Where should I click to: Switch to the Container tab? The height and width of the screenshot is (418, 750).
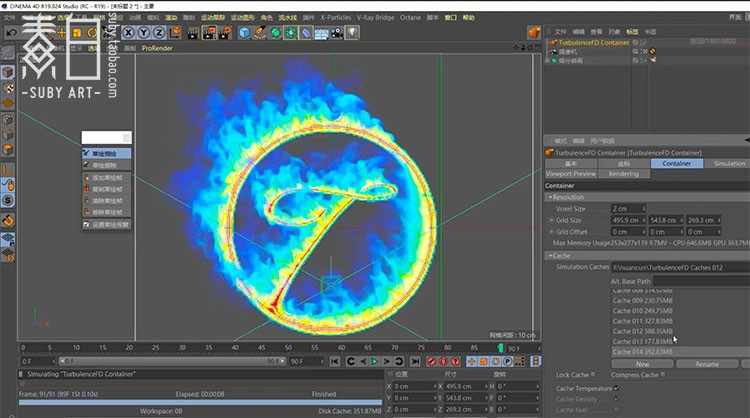[x=677, y=164]
